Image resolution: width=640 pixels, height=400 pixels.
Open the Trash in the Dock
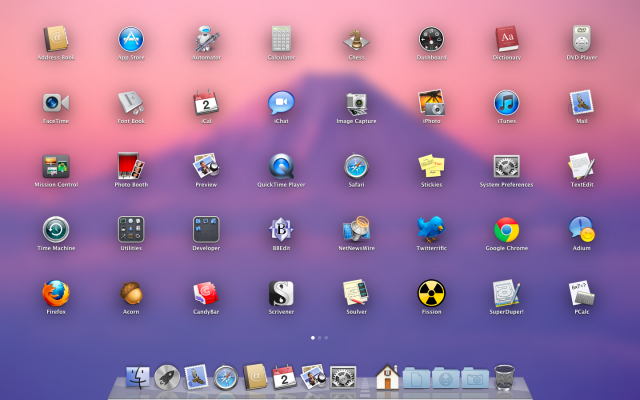[x=504, y=377]
